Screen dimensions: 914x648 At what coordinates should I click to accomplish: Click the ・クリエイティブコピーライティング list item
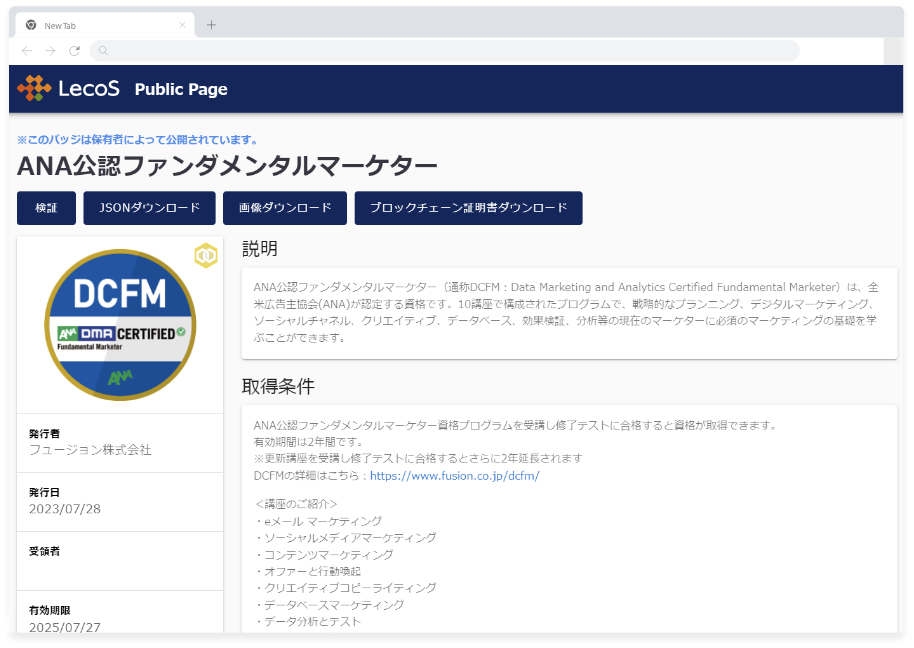[x=345, y=587]
